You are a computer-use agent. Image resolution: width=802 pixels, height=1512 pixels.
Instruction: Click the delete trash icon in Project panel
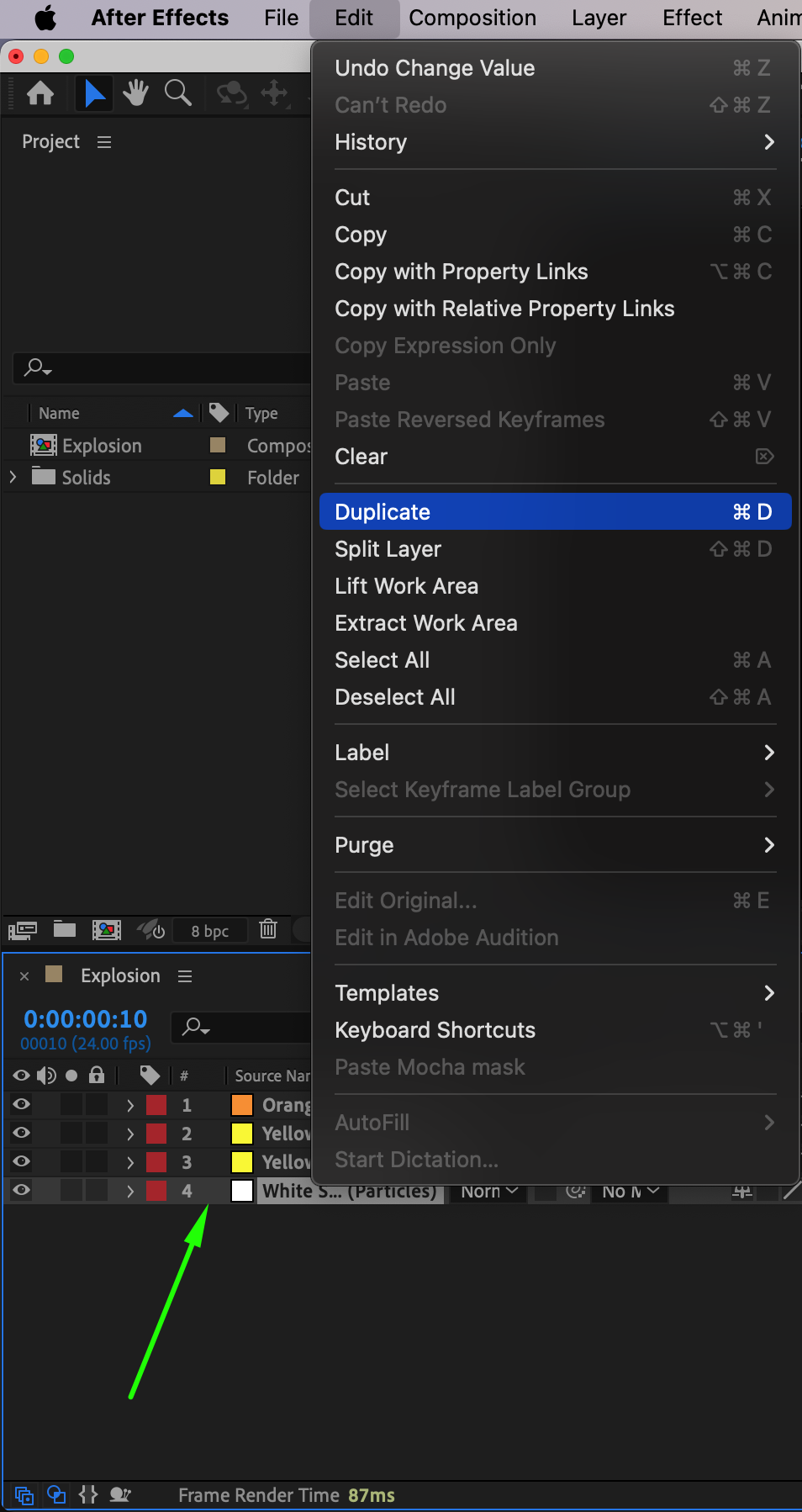[x=268, y=929]
